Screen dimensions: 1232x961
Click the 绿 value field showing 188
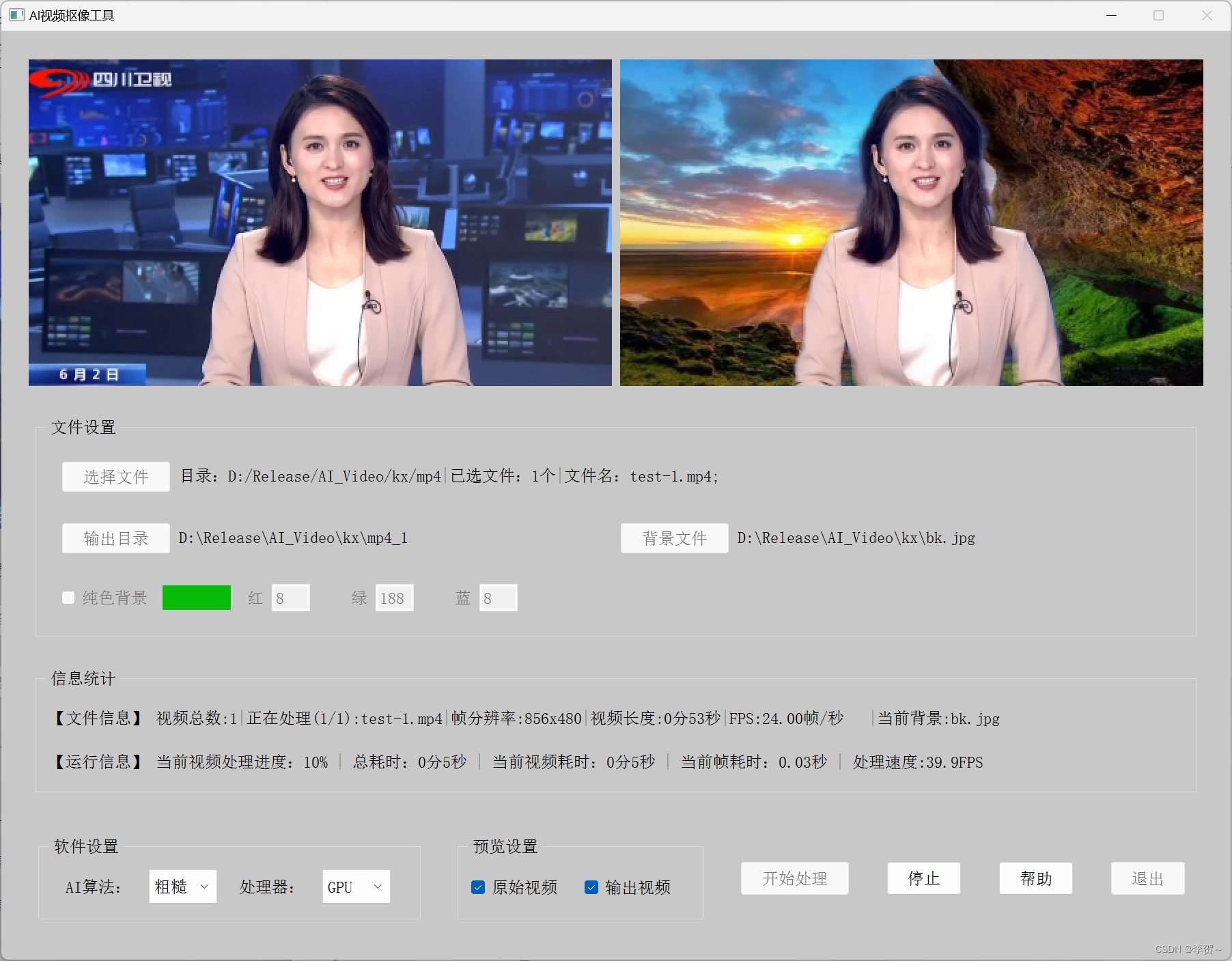pos(394,598)
